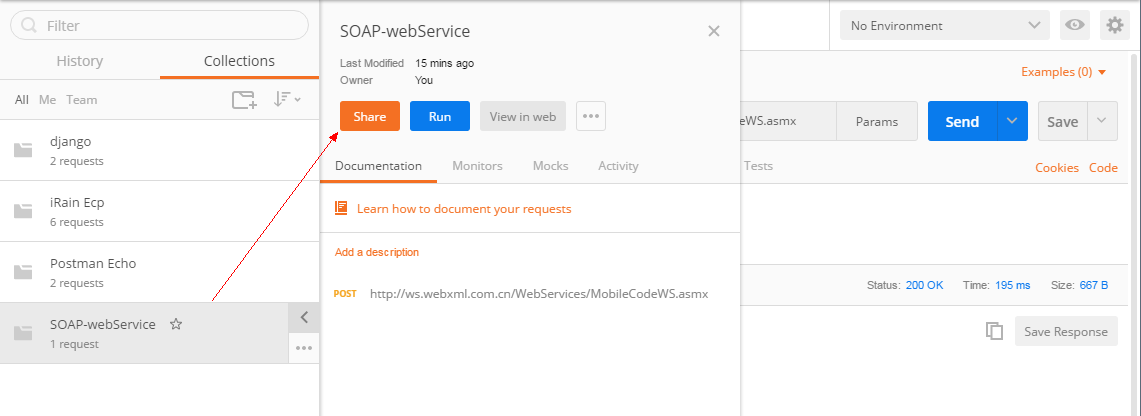Switch to the History tab
The image size is (1141, 416).
click(x=79, y=61)
